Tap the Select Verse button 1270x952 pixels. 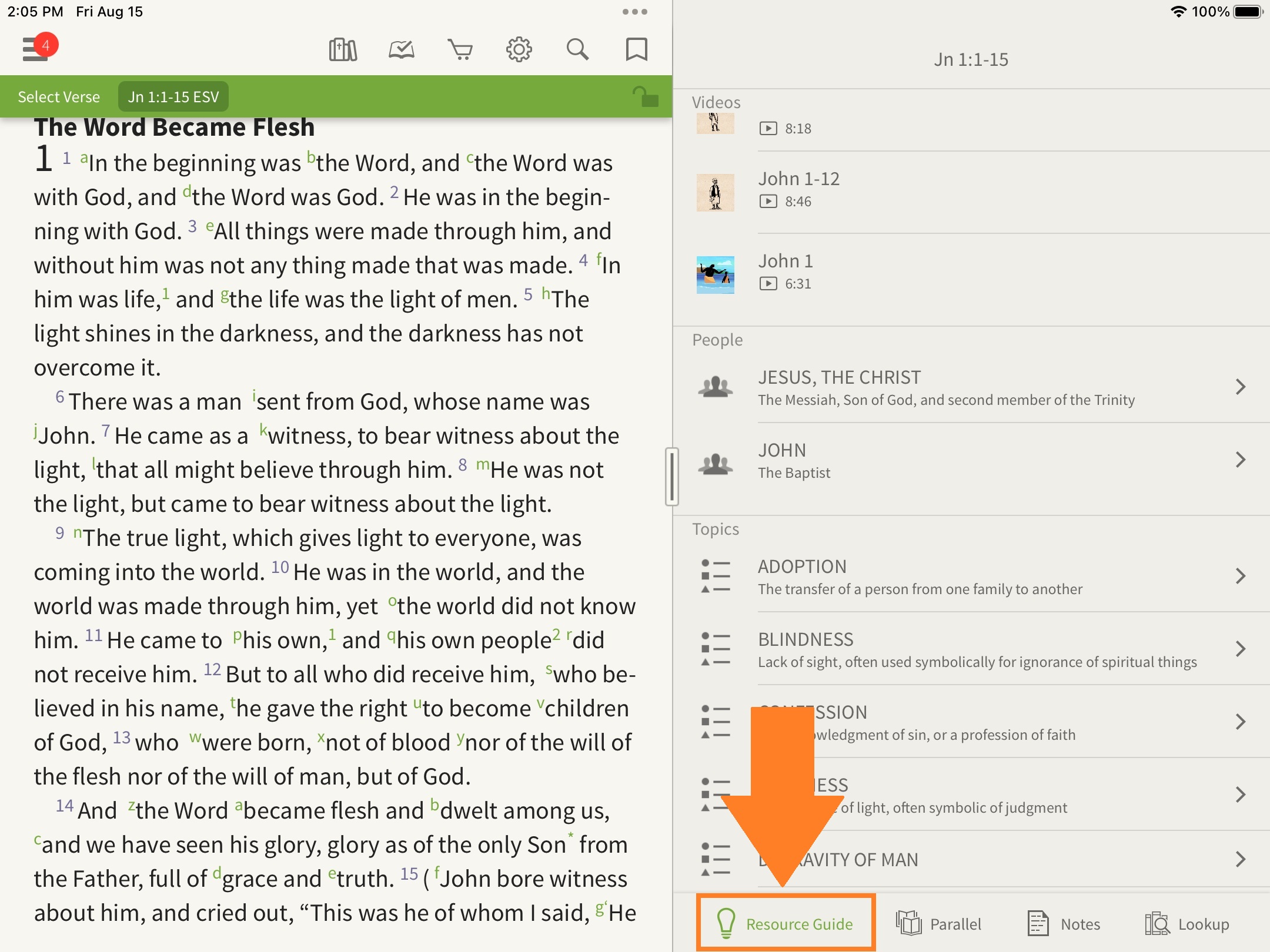(x=59, y=97)
